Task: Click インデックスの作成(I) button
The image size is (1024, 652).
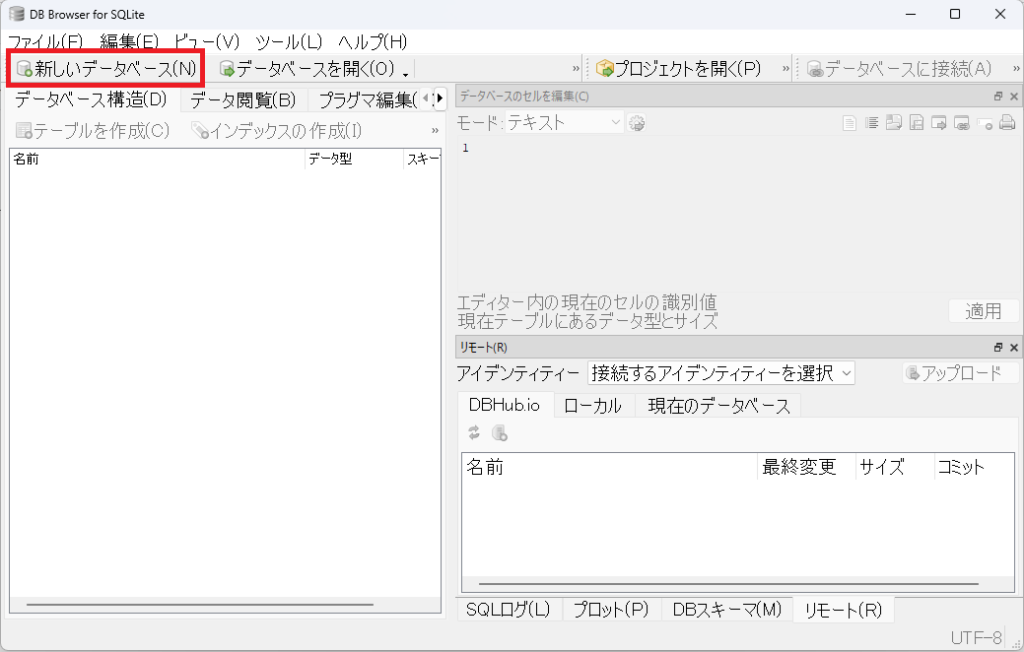Action: tap(276, 131)
